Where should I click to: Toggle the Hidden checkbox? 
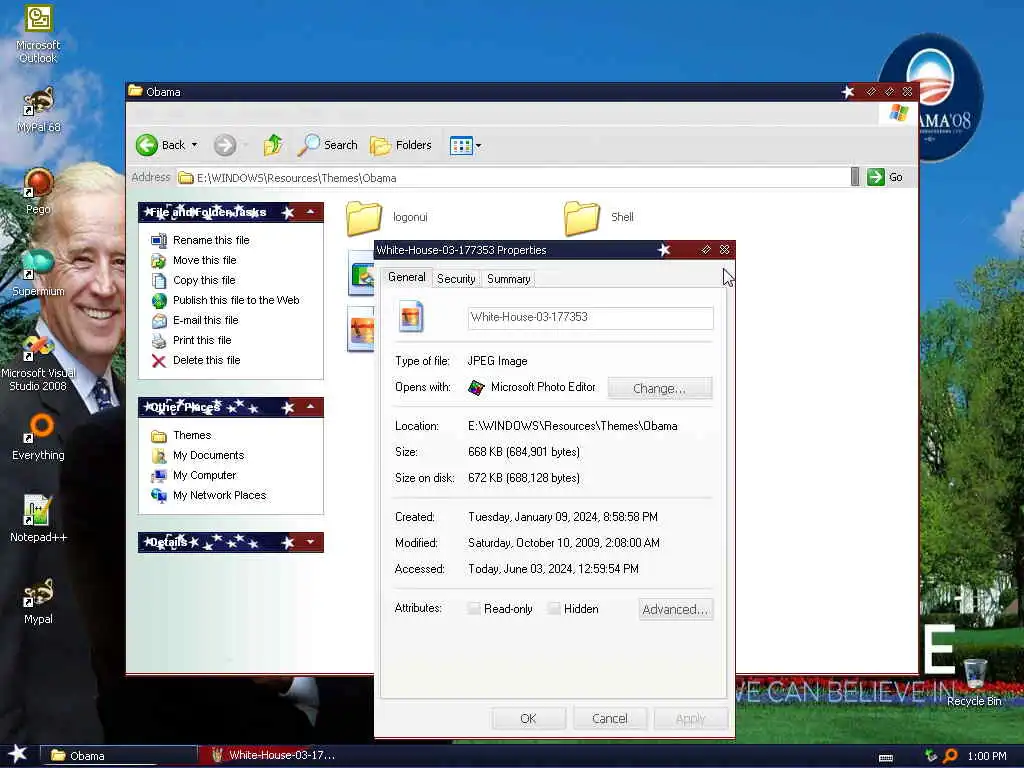click(x=554, y=609)
